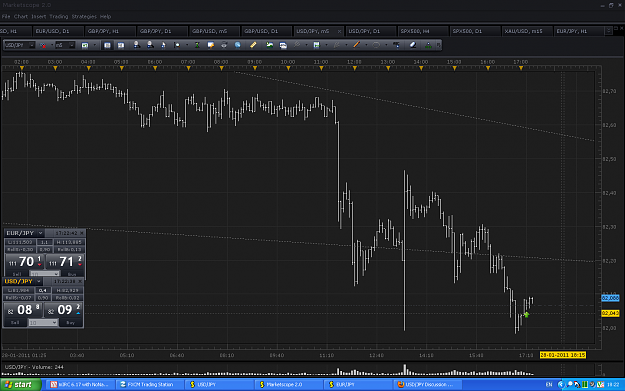This screenshot has width=625, height=391.
Task: Switch to the GBP/USD, D1 tab
Action: pos(266,31)
